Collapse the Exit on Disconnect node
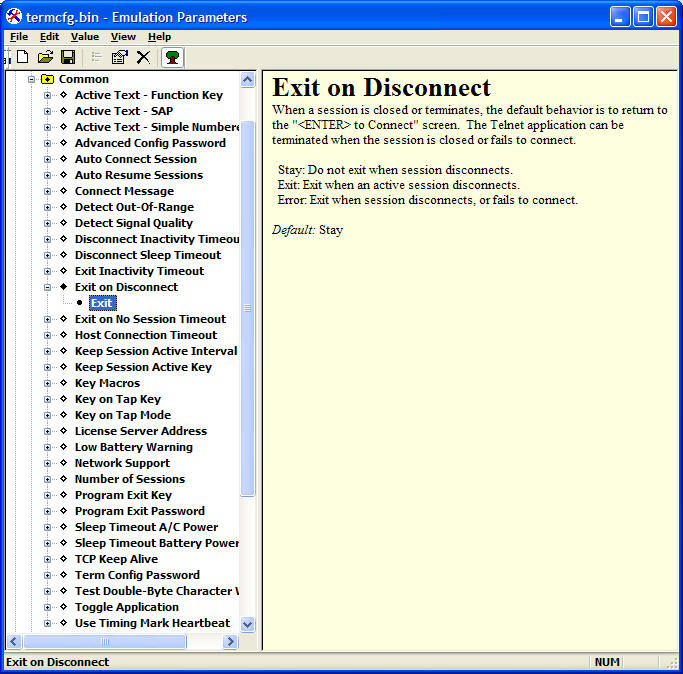683x674 pixels. pyautogui.click(x=47, y=287)
